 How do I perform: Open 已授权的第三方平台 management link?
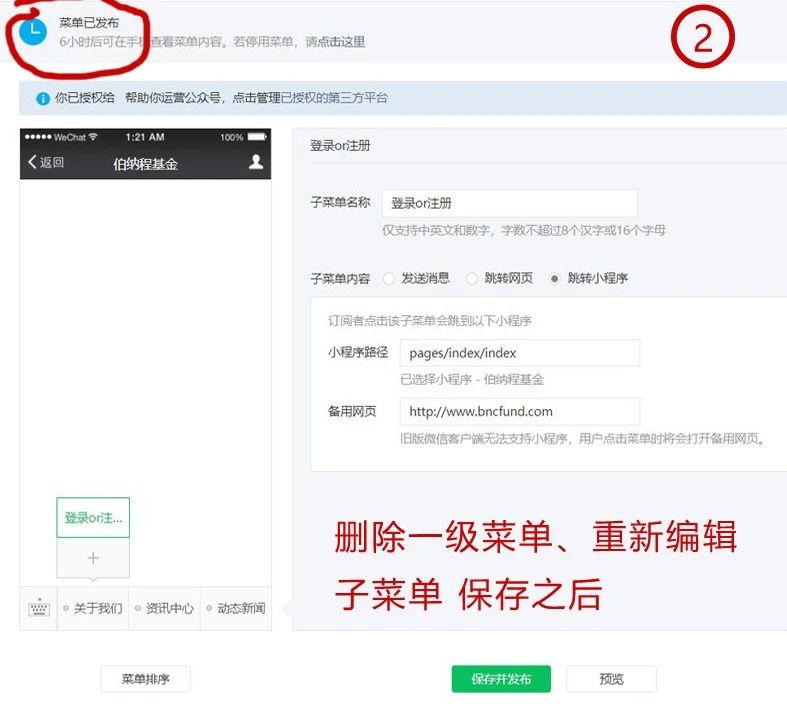[334, 98]
